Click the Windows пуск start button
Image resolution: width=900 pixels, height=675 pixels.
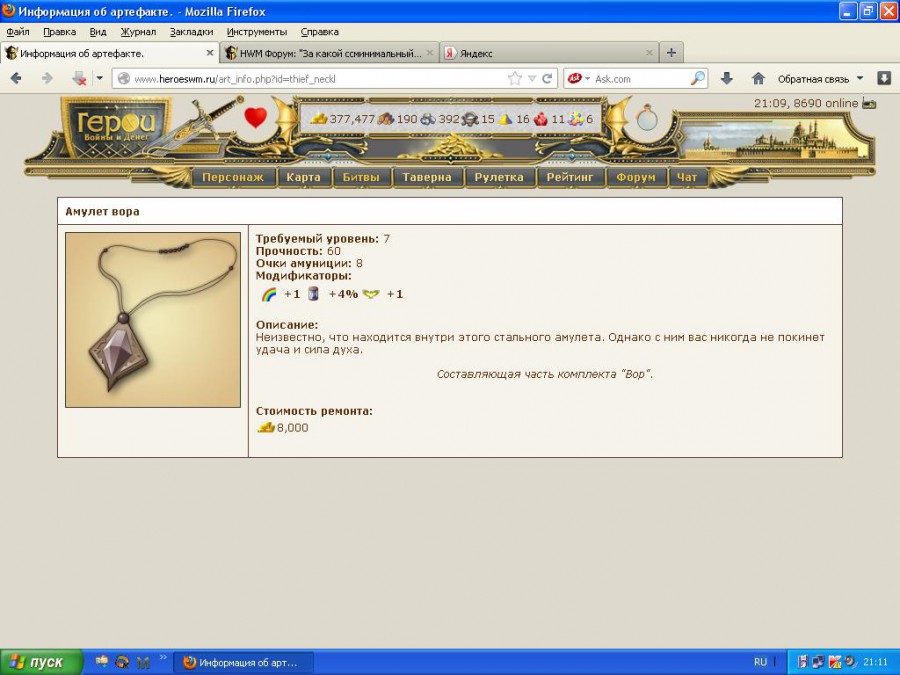point(40,662)
